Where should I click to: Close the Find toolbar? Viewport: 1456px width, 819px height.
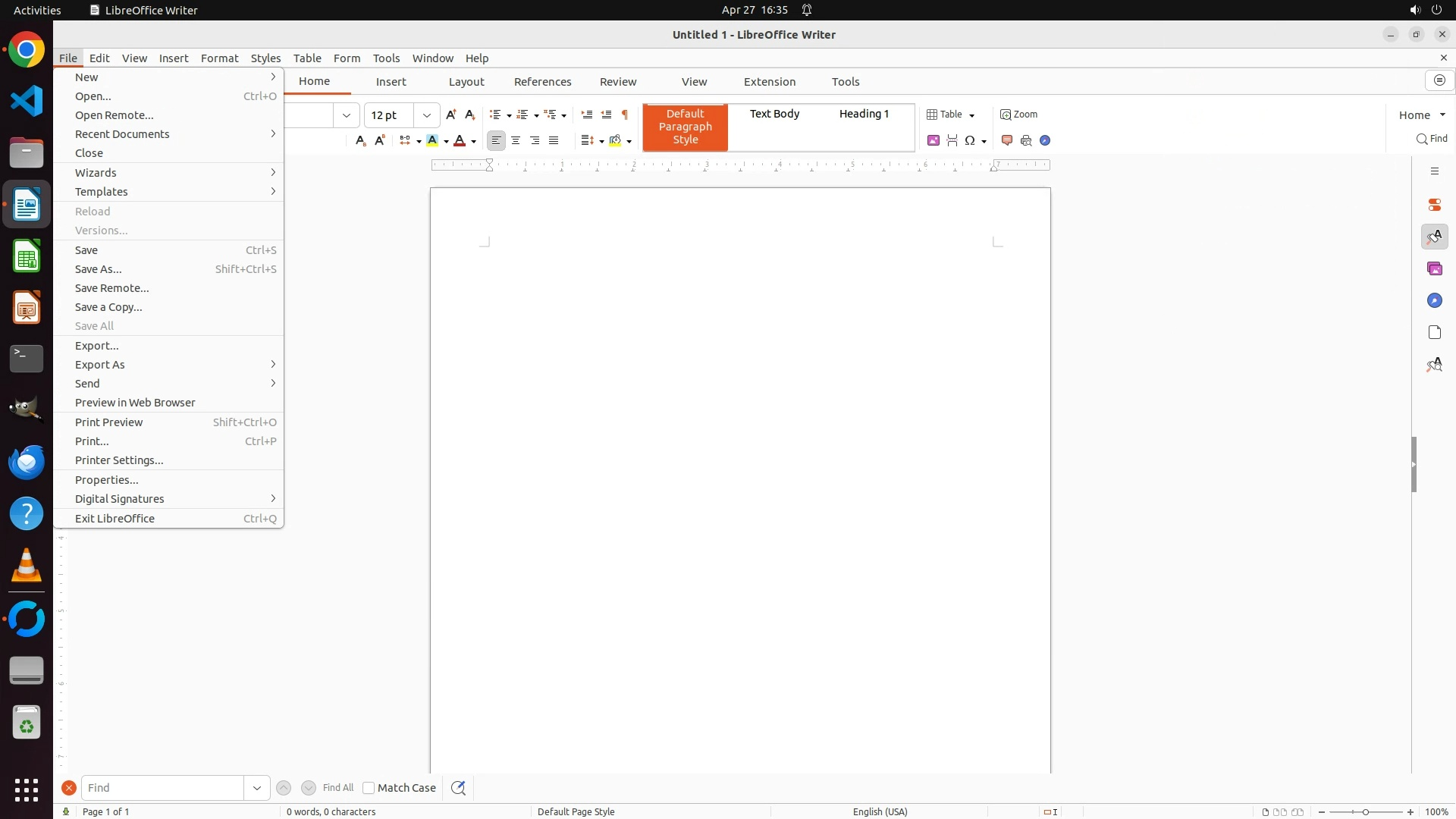coord(69,788)
